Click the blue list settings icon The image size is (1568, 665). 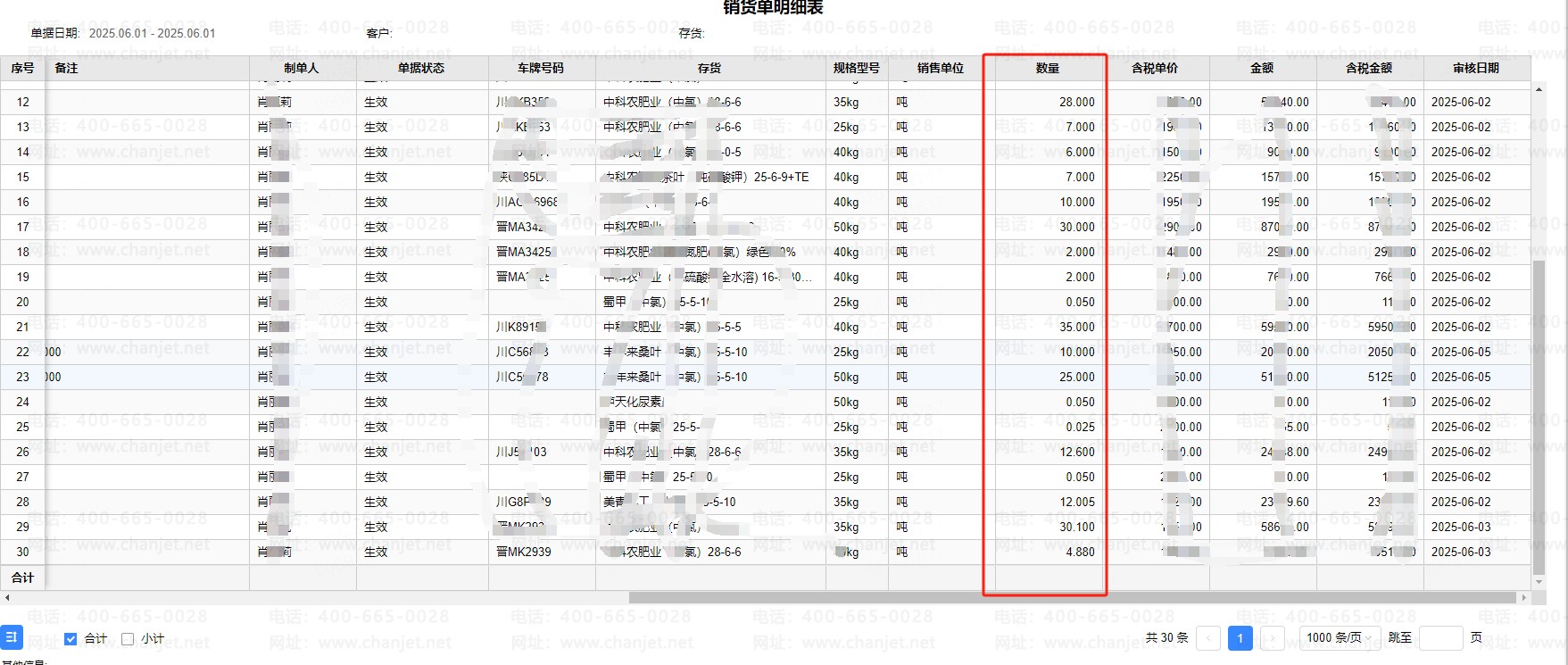tap(12, 637)
